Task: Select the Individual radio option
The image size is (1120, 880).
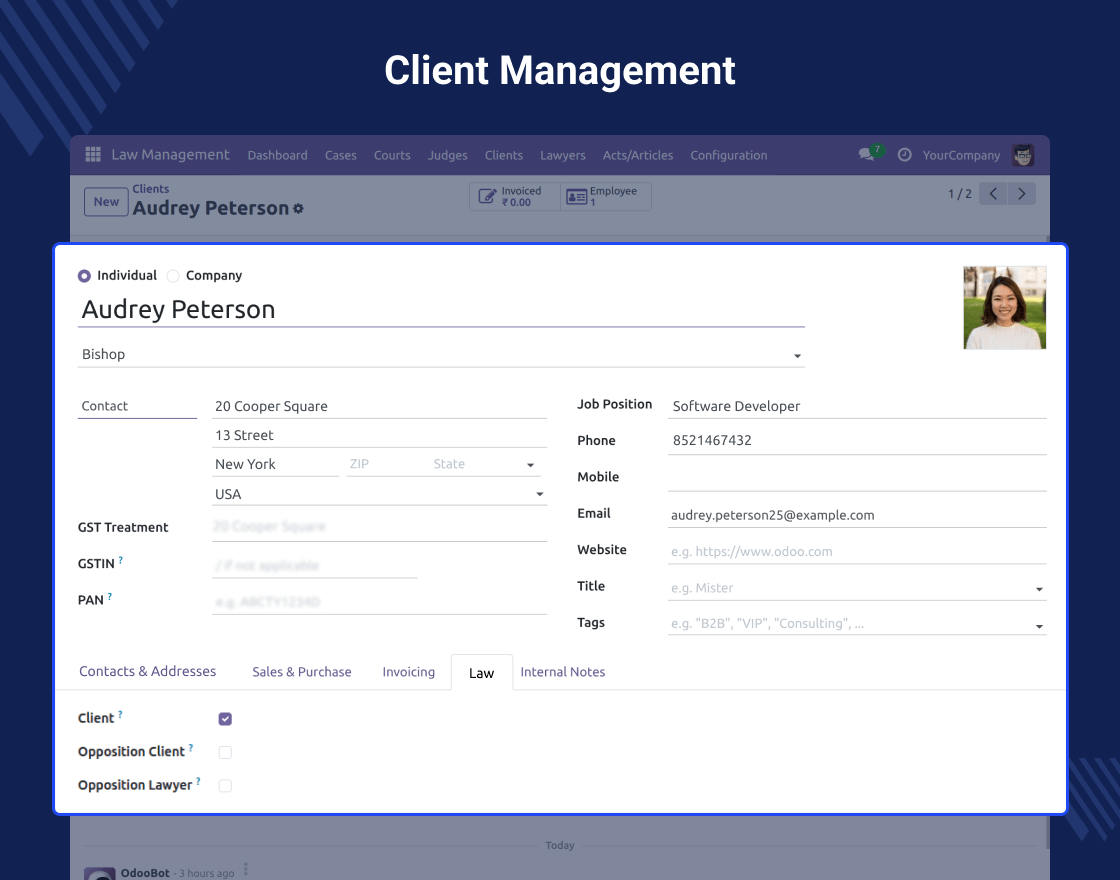Action: pos(84,276)
